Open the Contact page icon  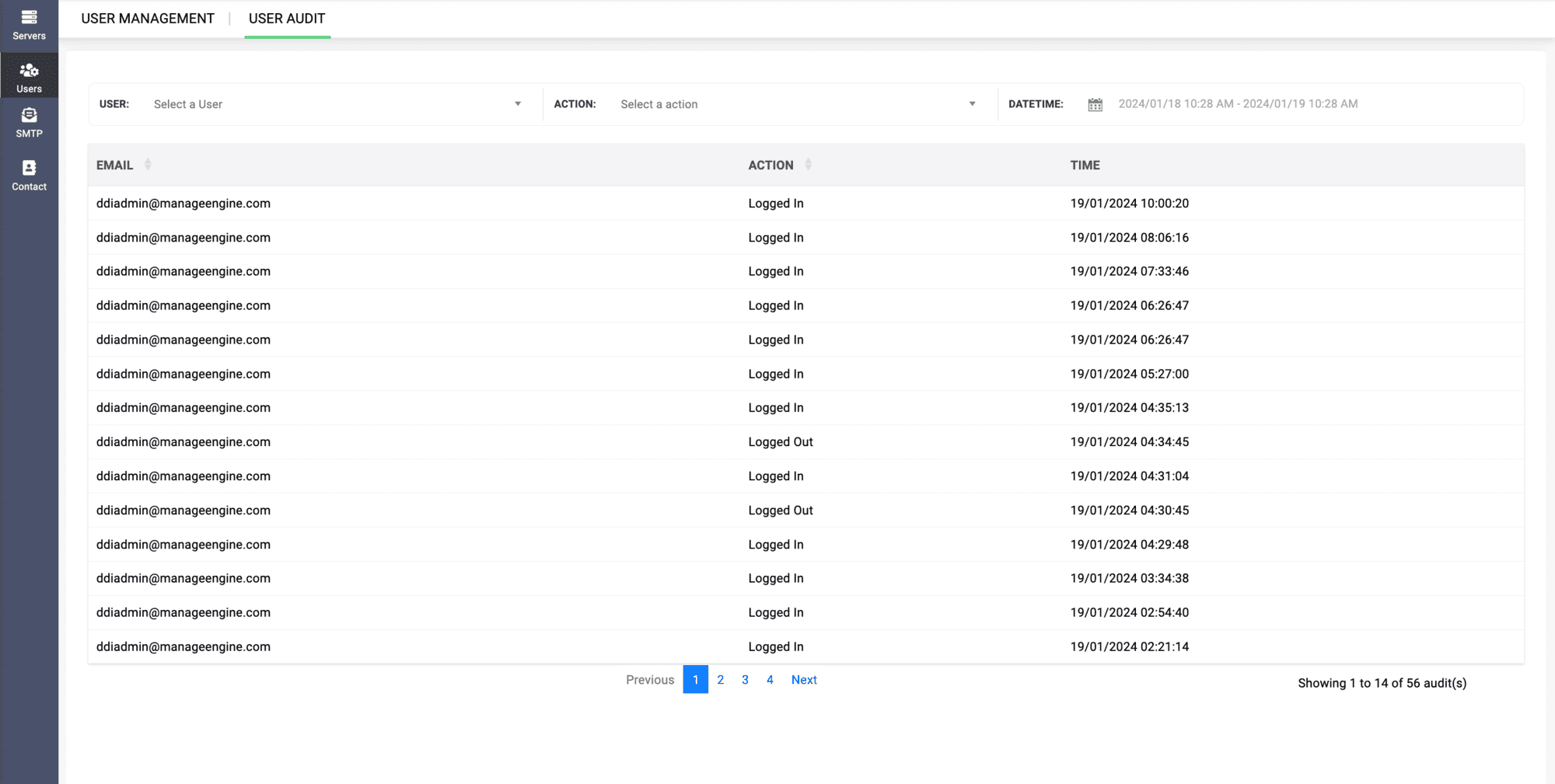[x=29, y=175]
